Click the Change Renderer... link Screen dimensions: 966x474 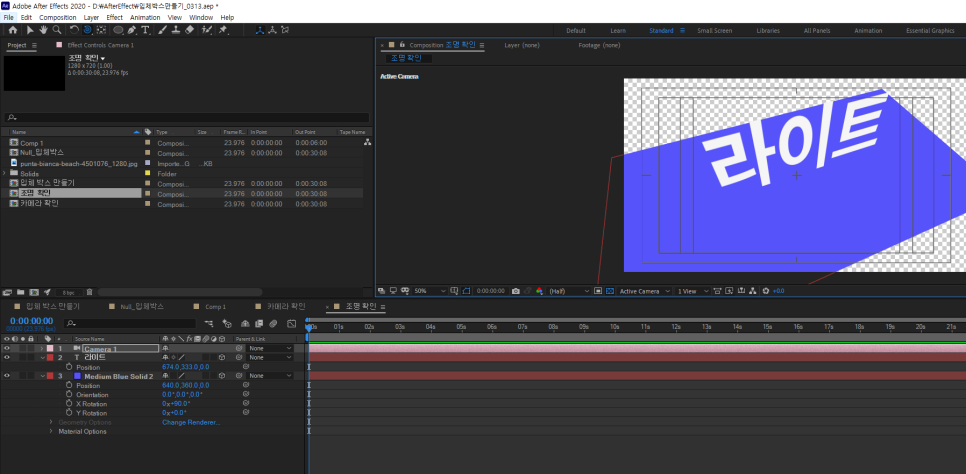coord(191,422)
